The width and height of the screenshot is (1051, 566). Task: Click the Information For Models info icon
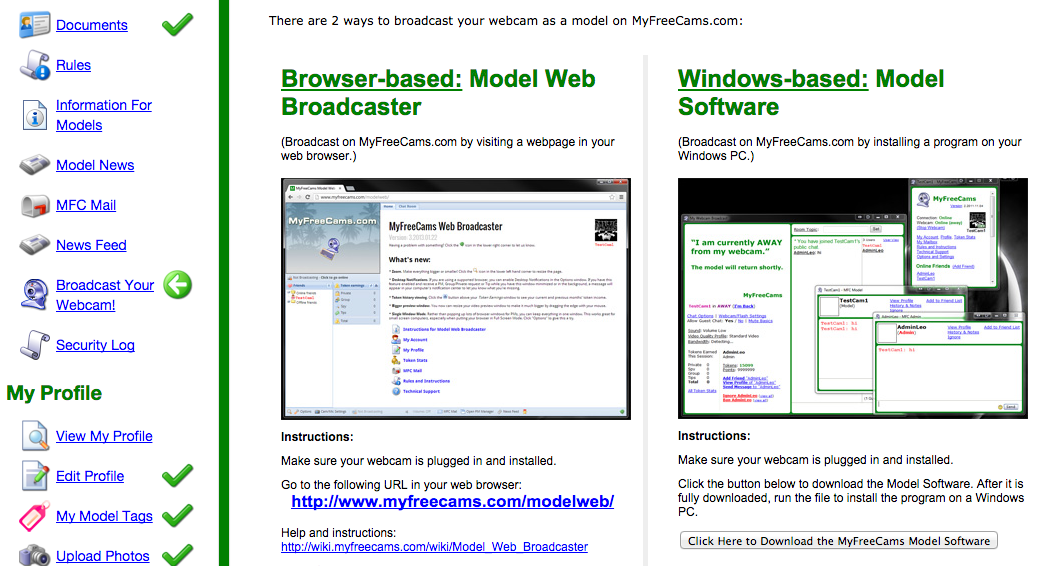point(35,115)
